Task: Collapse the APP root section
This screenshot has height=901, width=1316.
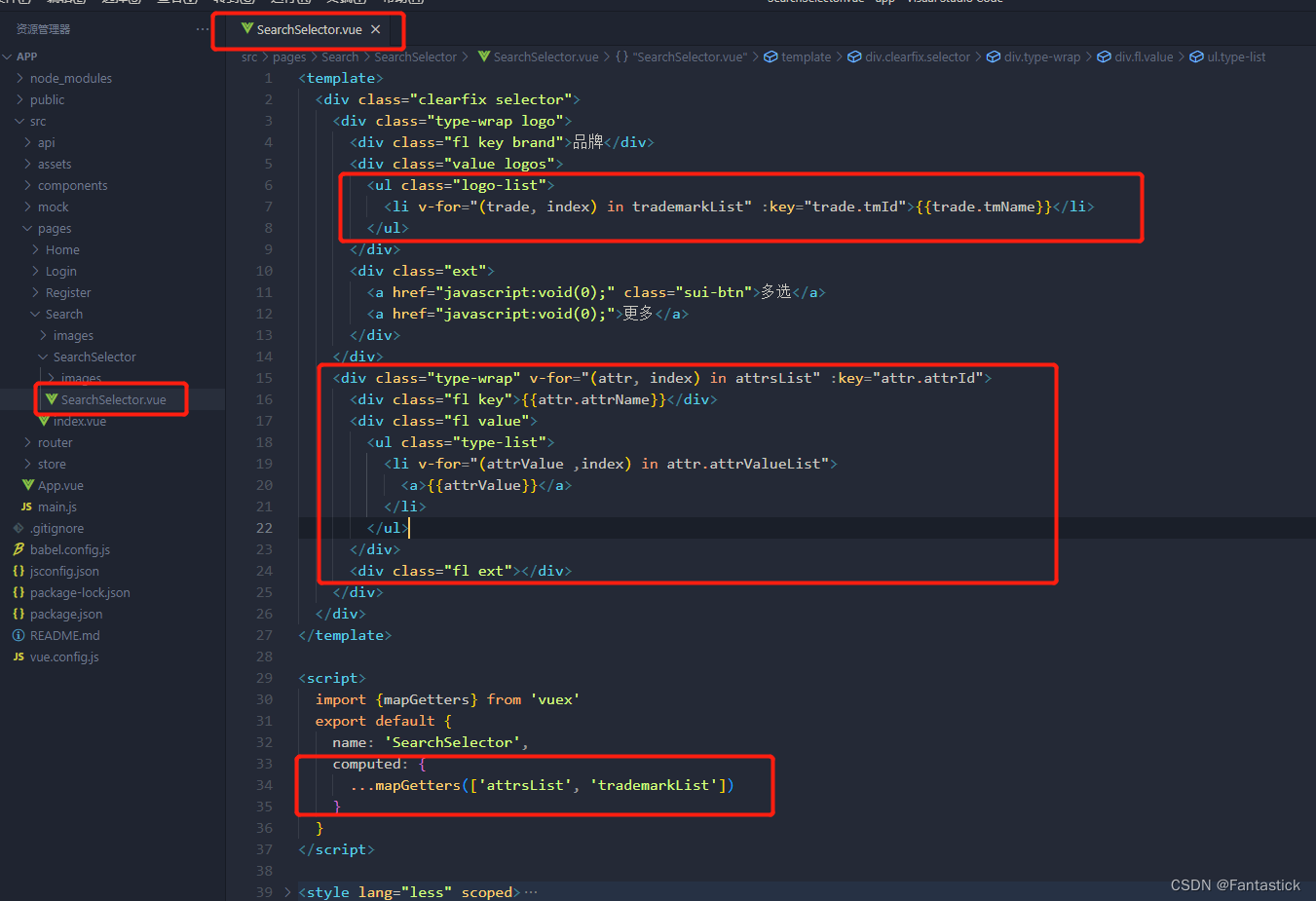Action: pos(8,56)
